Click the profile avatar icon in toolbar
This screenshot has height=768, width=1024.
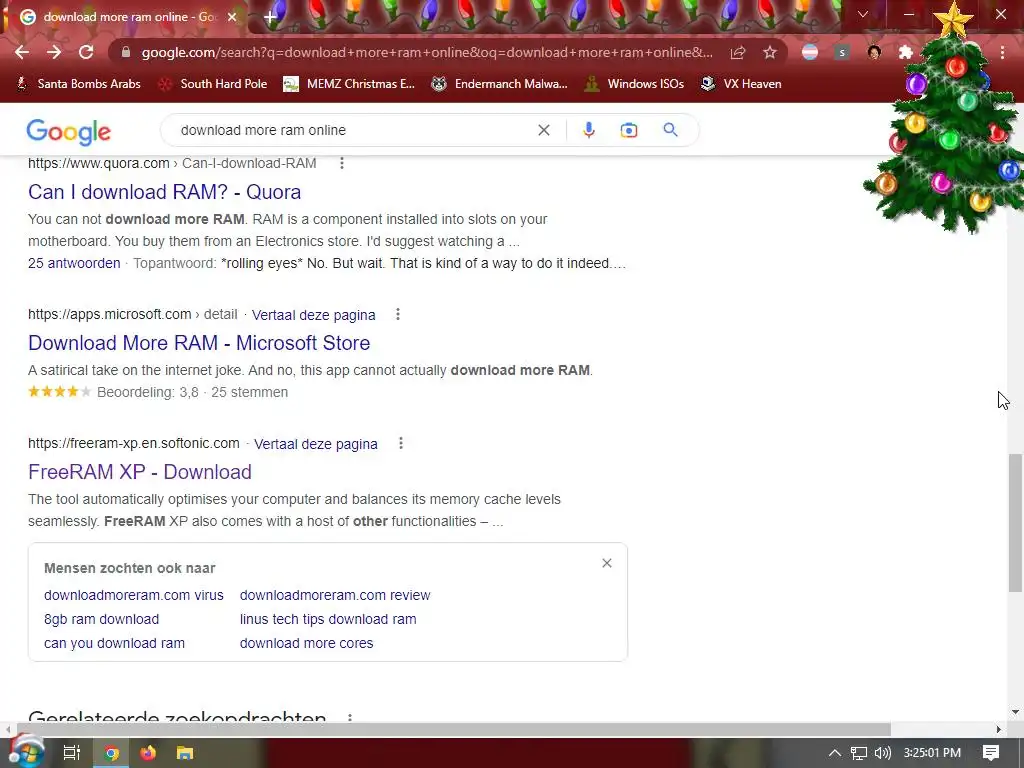874,52
